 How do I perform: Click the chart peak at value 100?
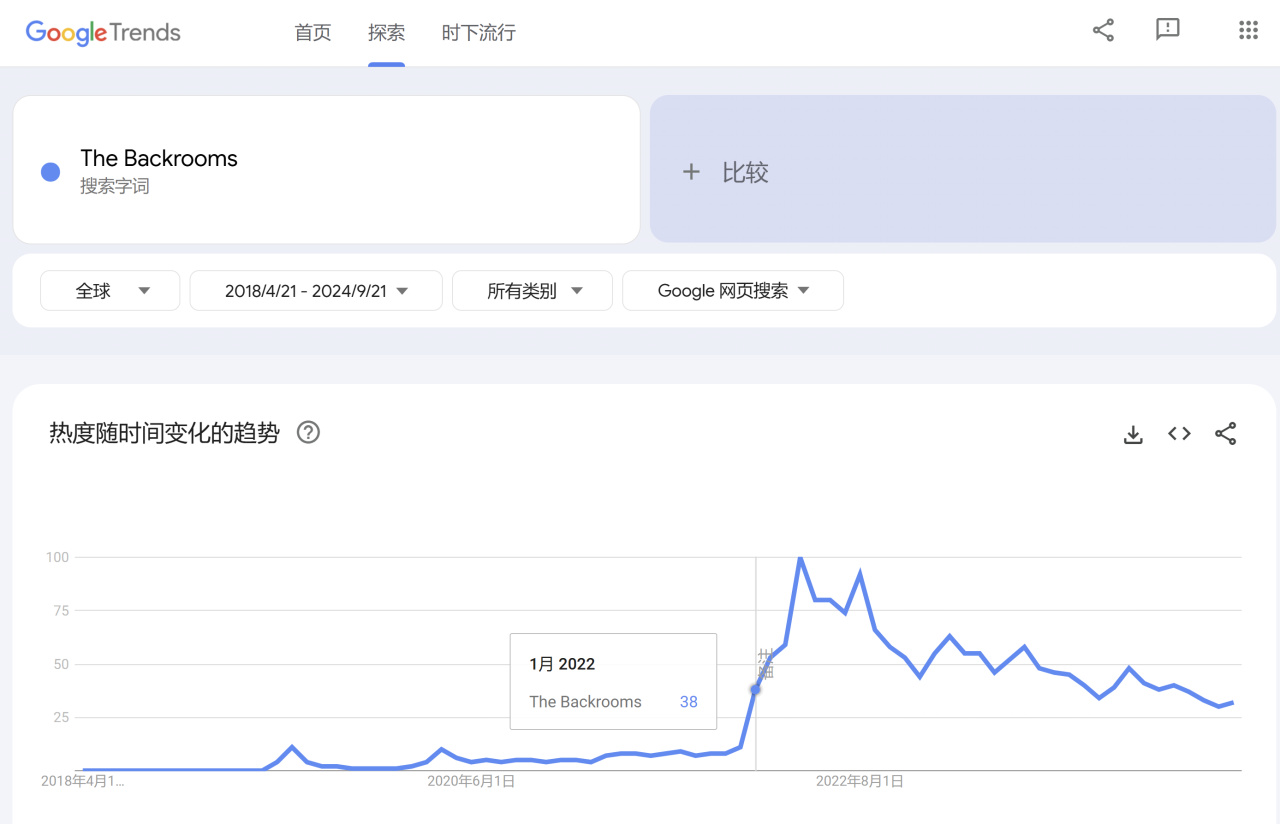[800, 558]
